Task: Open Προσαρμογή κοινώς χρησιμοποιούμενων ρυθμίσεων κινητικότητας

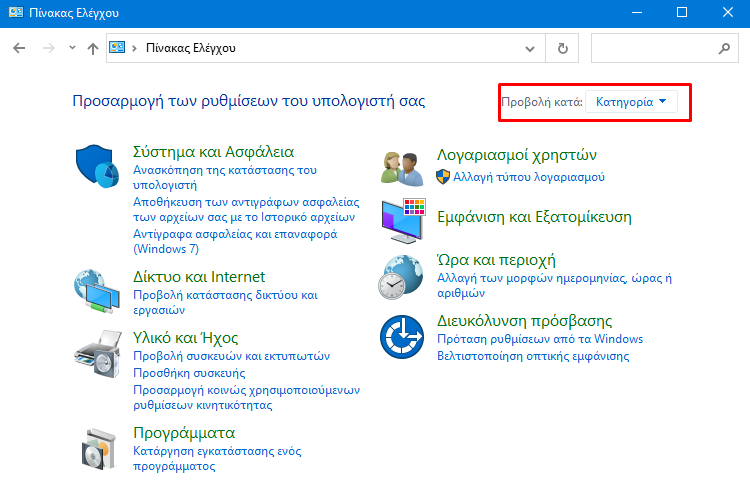Action: click(x=246, y=397)
